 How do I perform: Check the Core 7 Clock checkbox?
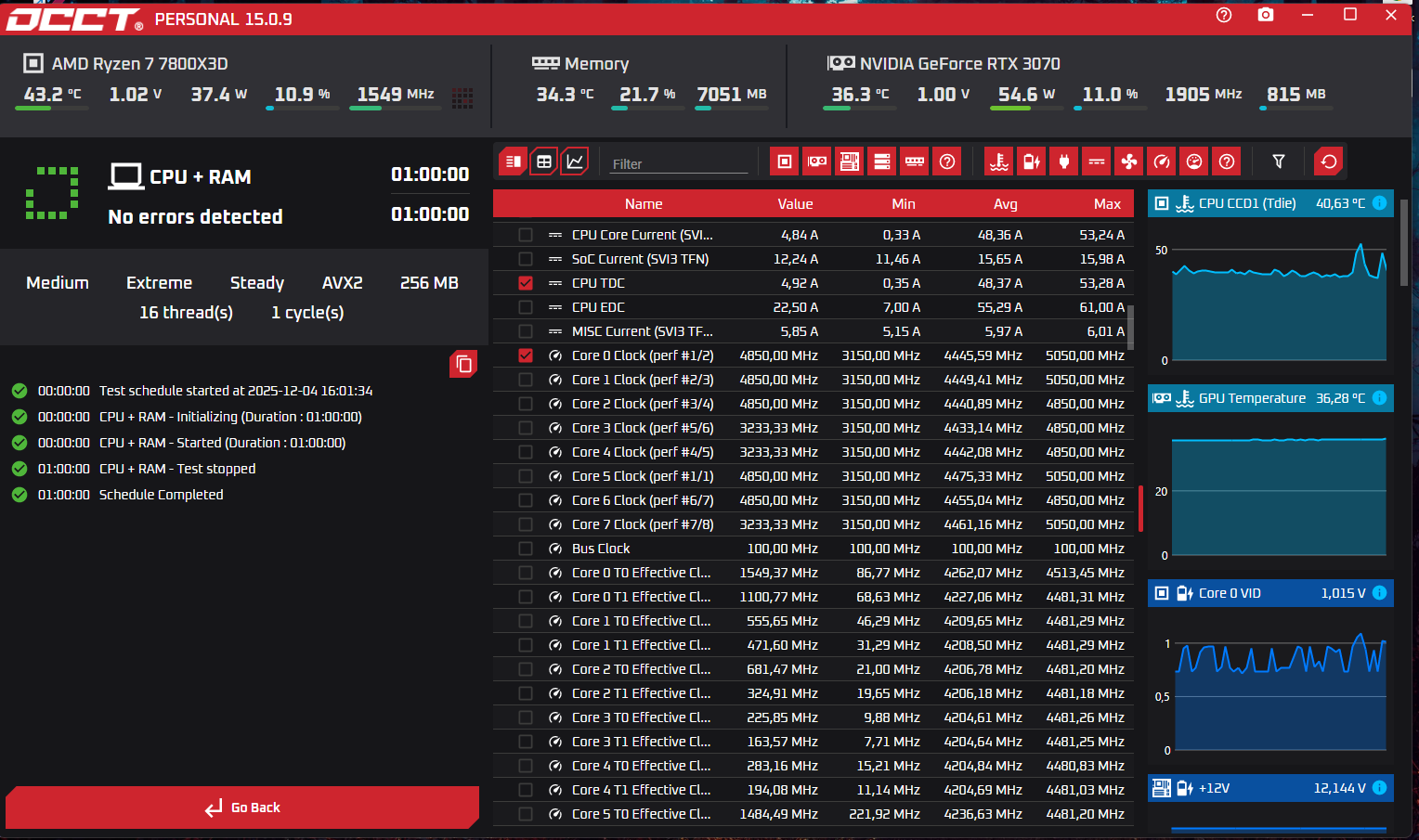tap(526, 524)
